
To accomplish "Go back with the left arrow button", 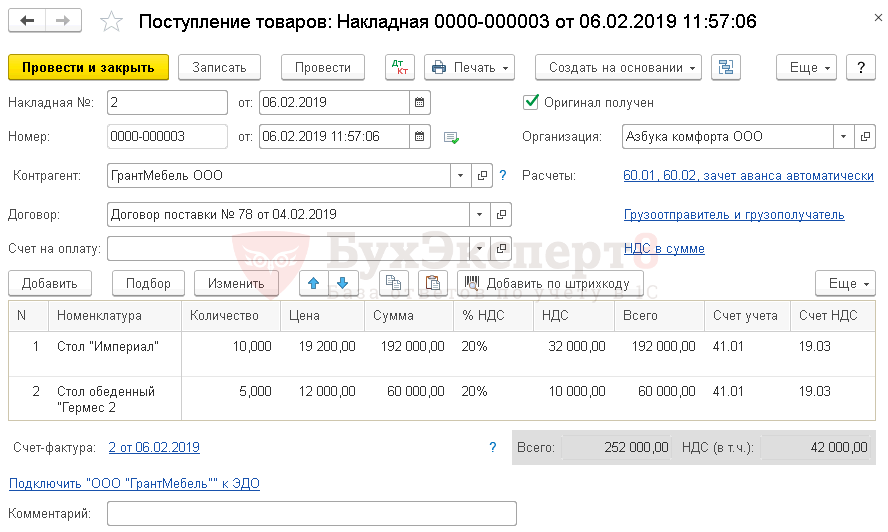I will tap(27, 21).
